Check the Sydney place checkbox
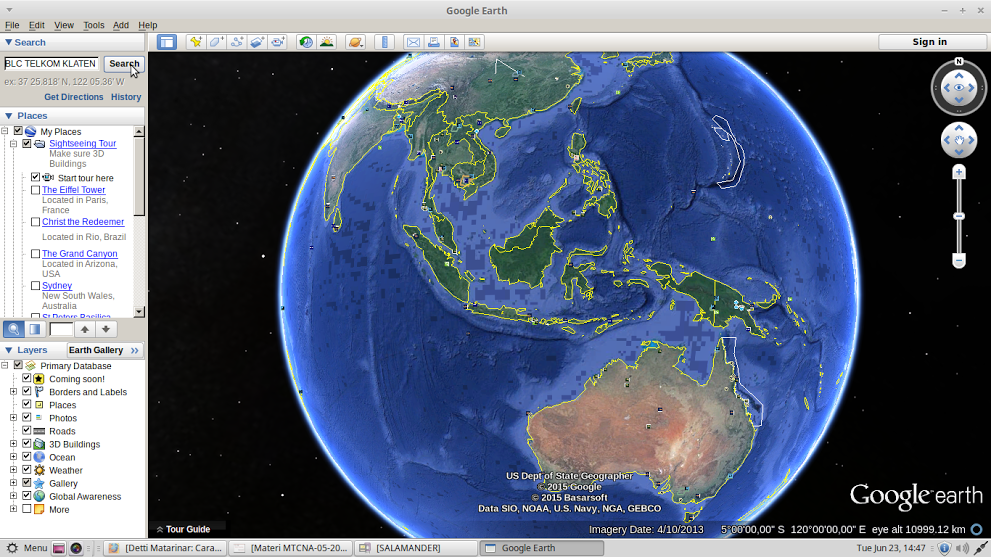The height and width of the screenshot is (557, 991). (35, 286)
